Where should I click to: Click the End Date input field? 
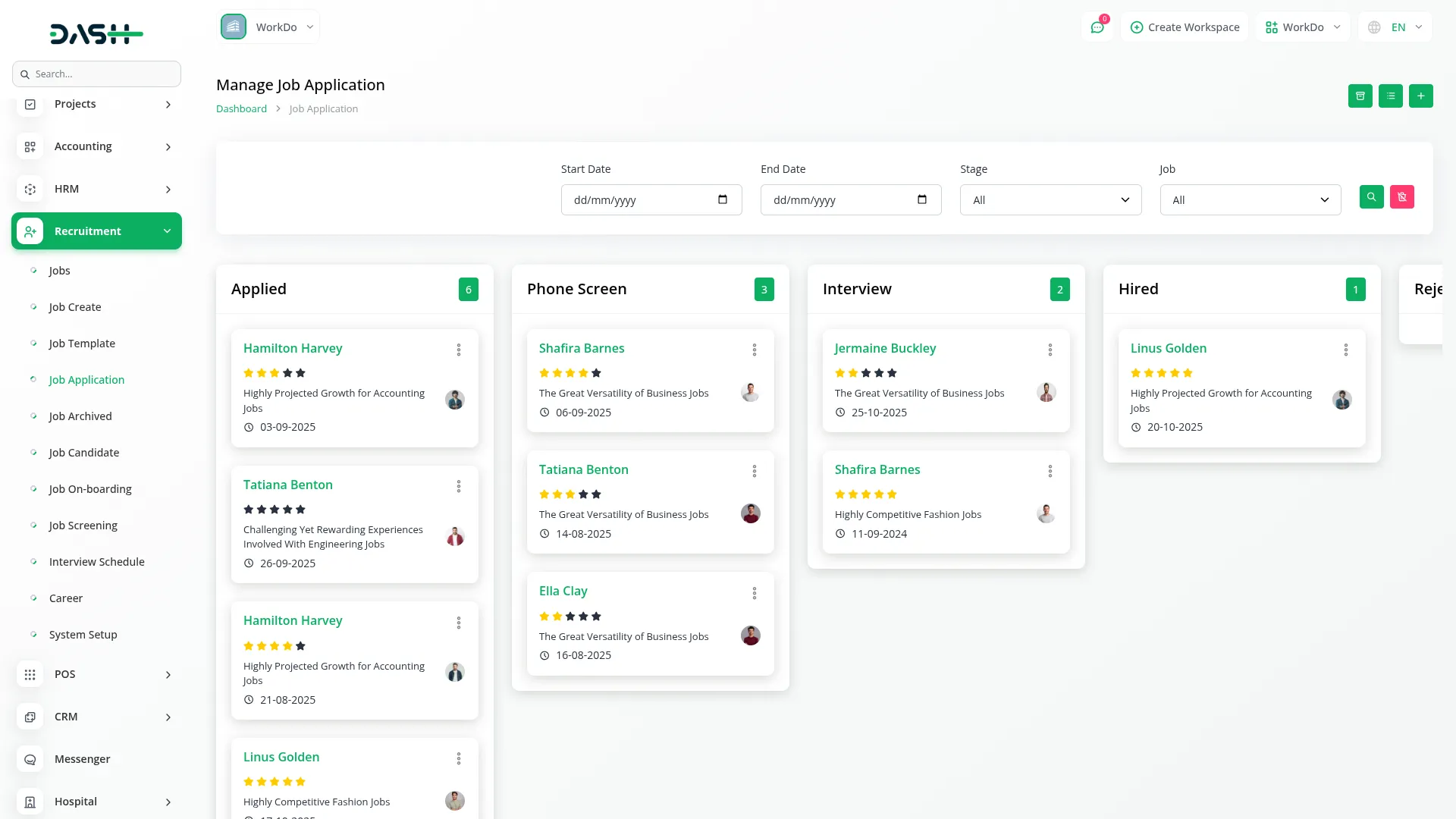834,200
